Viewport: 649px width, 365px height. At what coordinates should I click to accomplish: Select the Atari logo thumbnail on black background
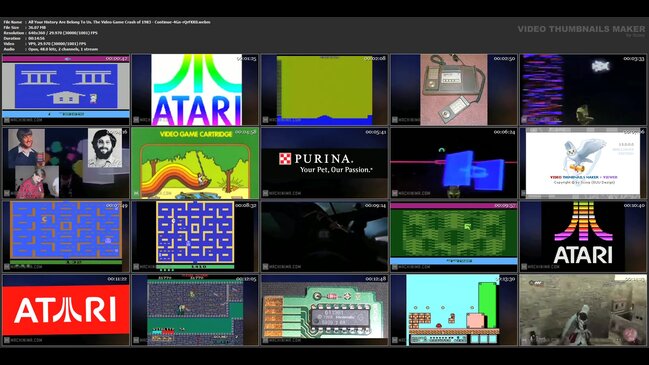pos(583,237)
